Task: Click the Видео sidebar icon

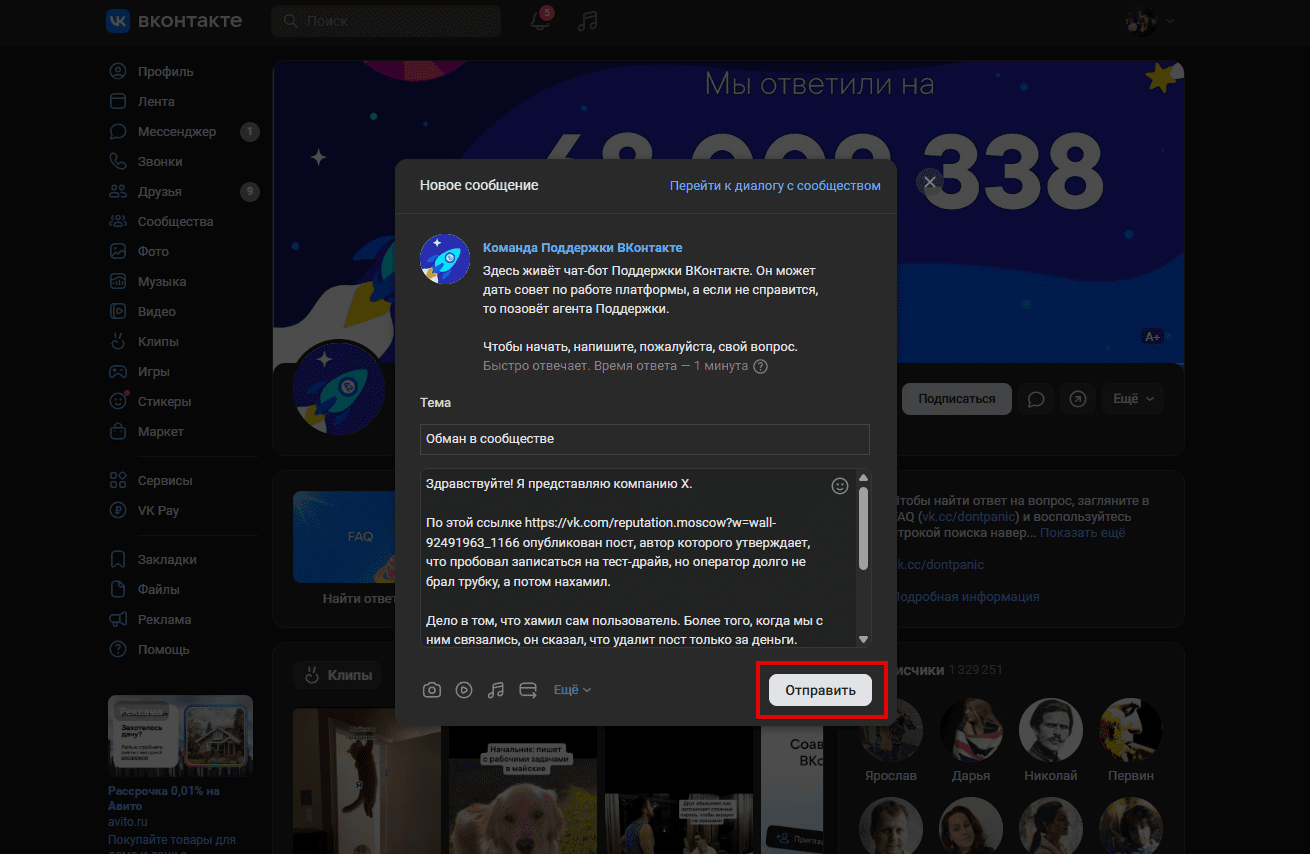Action: [x=118, y=311]
